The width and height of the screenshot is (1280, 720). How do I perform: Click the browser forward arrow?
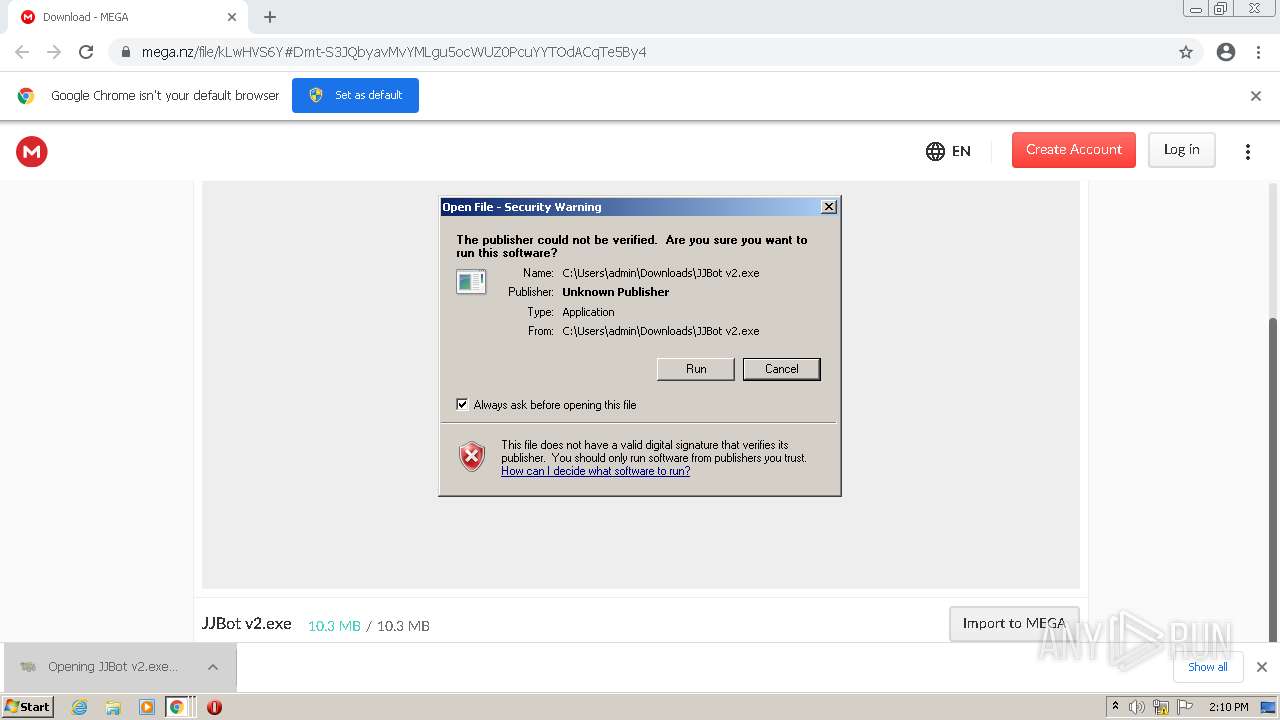[x=54, y=52]
